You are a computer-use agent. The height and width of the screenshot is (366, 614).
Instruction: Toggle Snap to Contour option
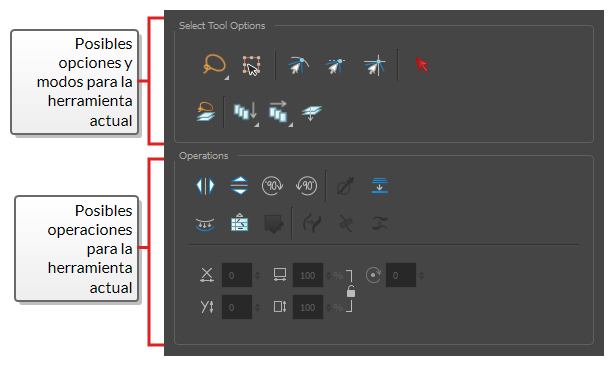click(299, 65)
